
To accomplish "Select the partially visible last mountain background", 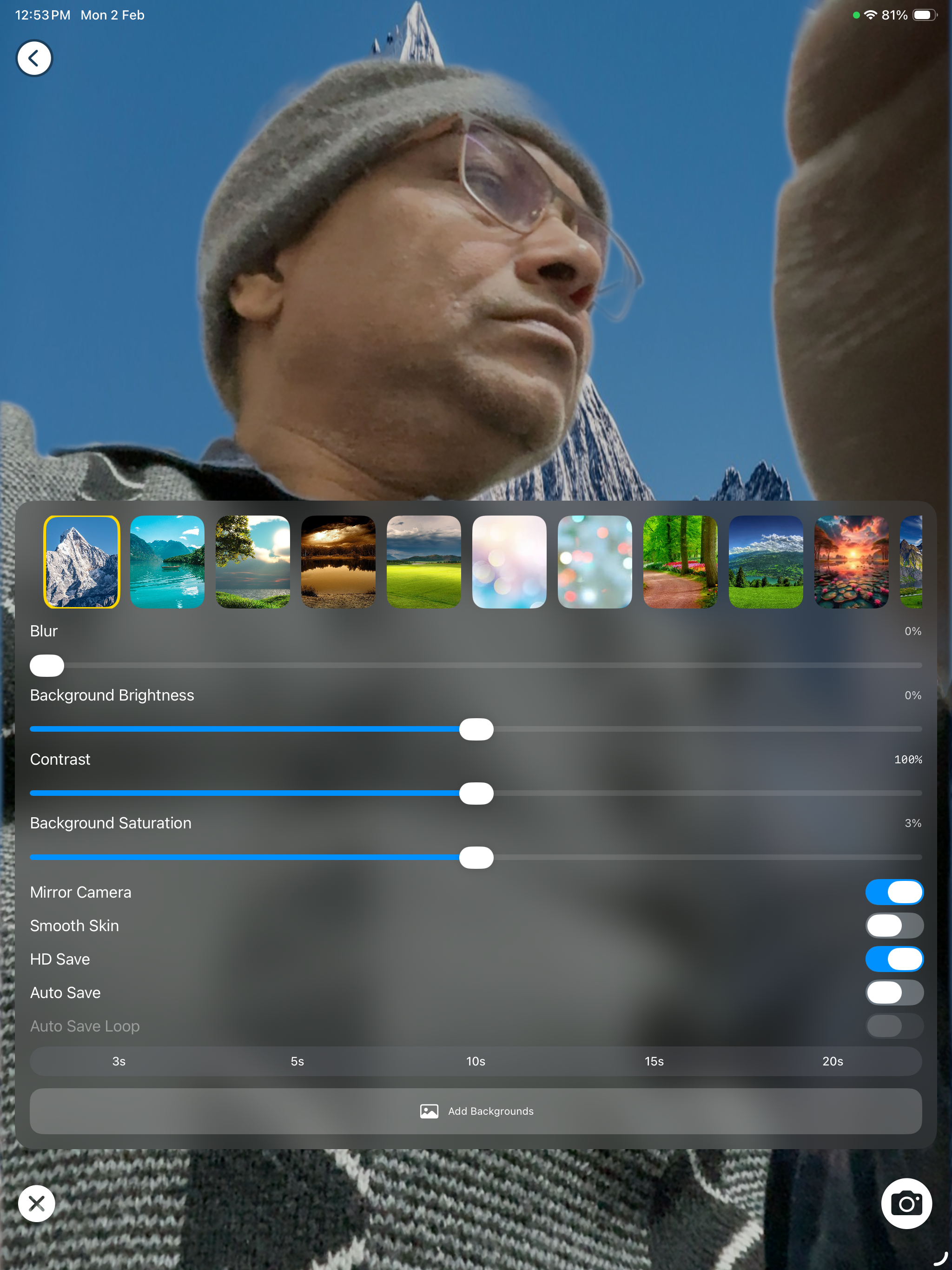I will [x=911, y=562].
